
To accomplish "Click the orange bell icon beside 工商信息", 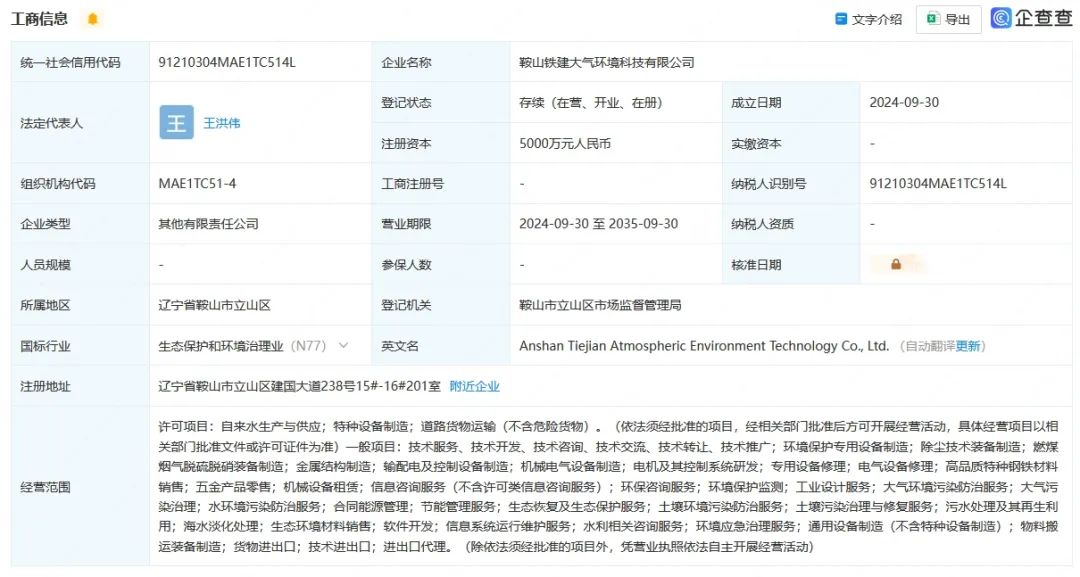I will [x=93, y=19].
